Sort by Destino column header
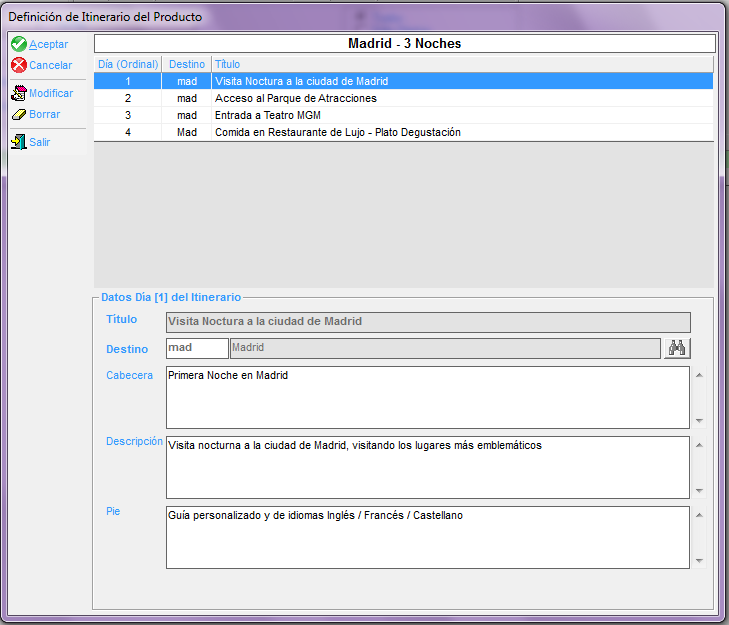This screenshot has width=729, height=625. pyautogui.click(x=187, y=64)
